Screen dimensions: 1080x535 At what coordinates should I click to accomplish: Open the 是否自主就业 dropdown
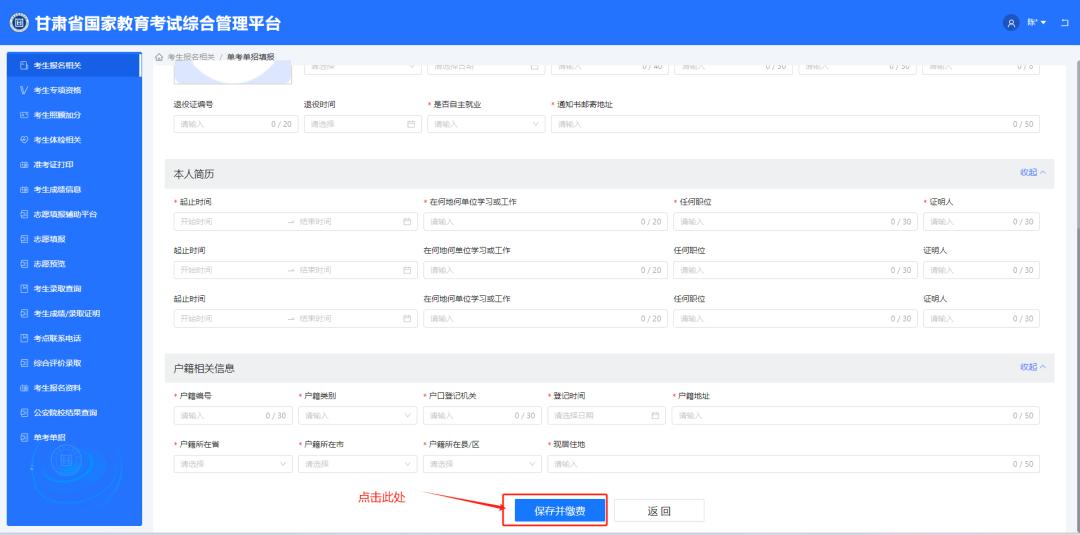(x=486, y=124)
